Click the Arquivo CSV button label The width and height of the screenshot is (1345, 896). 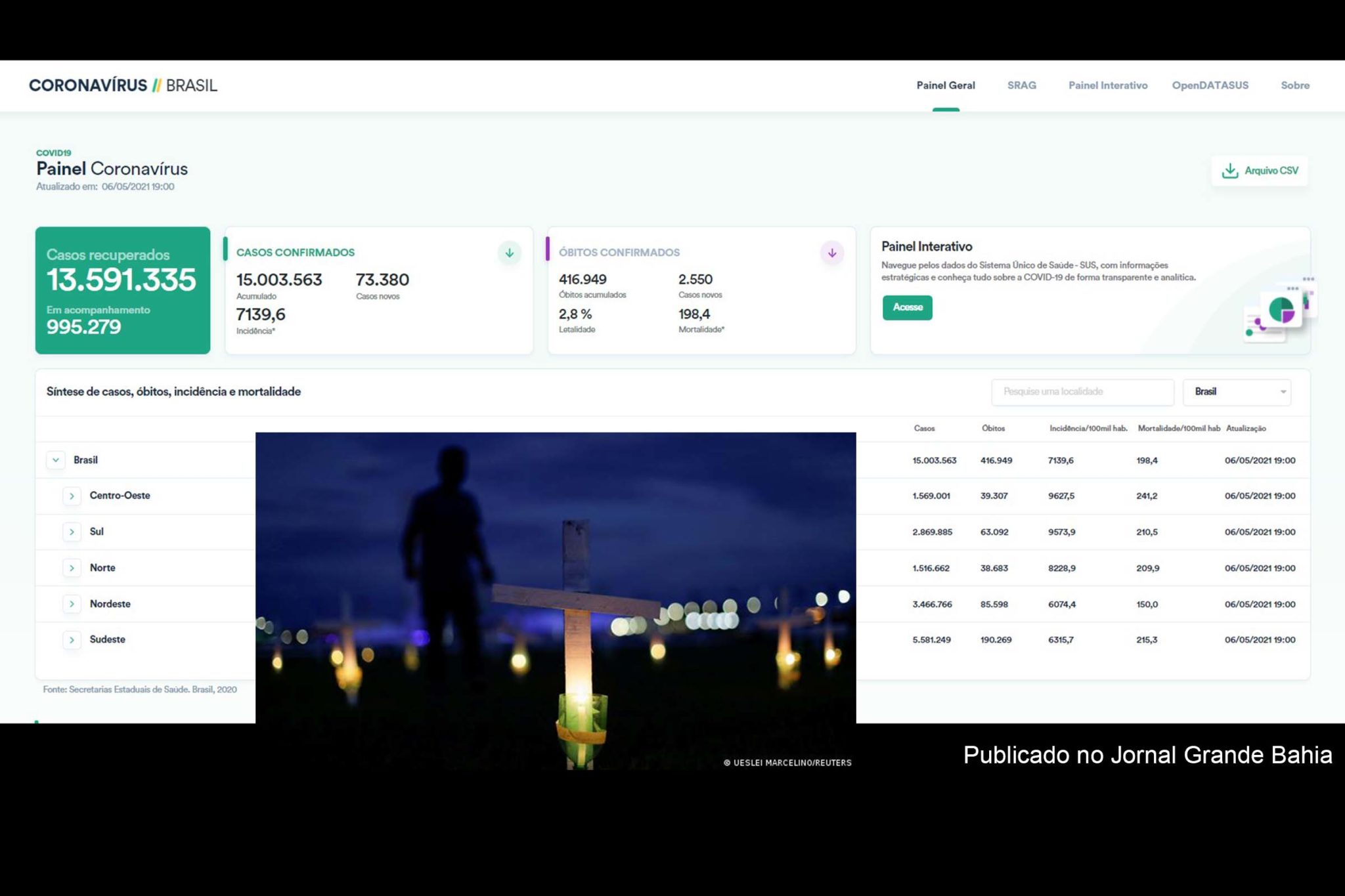[x=1271, y=171]
